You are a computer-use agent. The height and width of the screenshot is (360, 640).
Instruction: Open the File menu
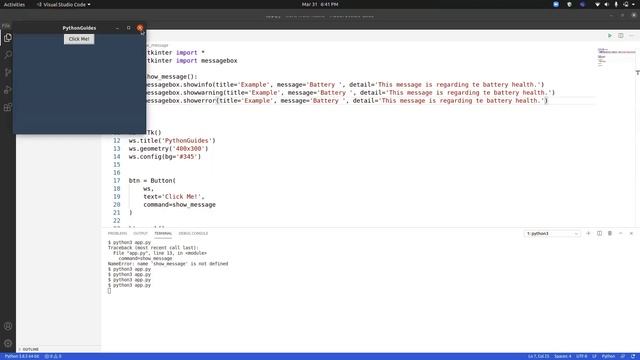6,26
